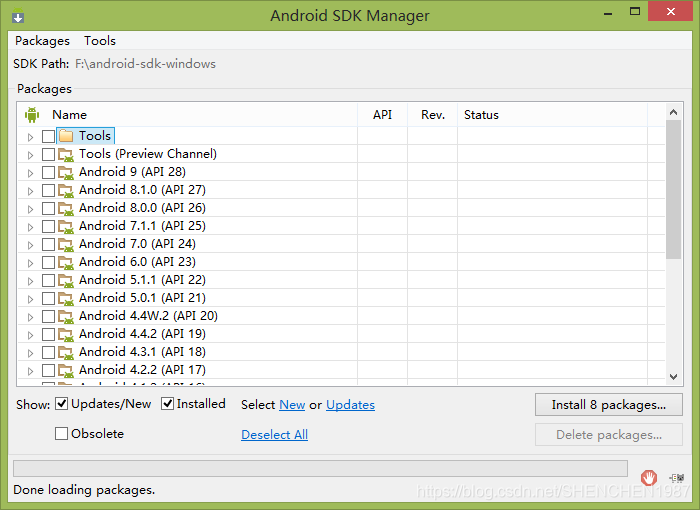
Task: Expand the Android 4.4W.2 (API 20) node
Action: coord(30,317)
